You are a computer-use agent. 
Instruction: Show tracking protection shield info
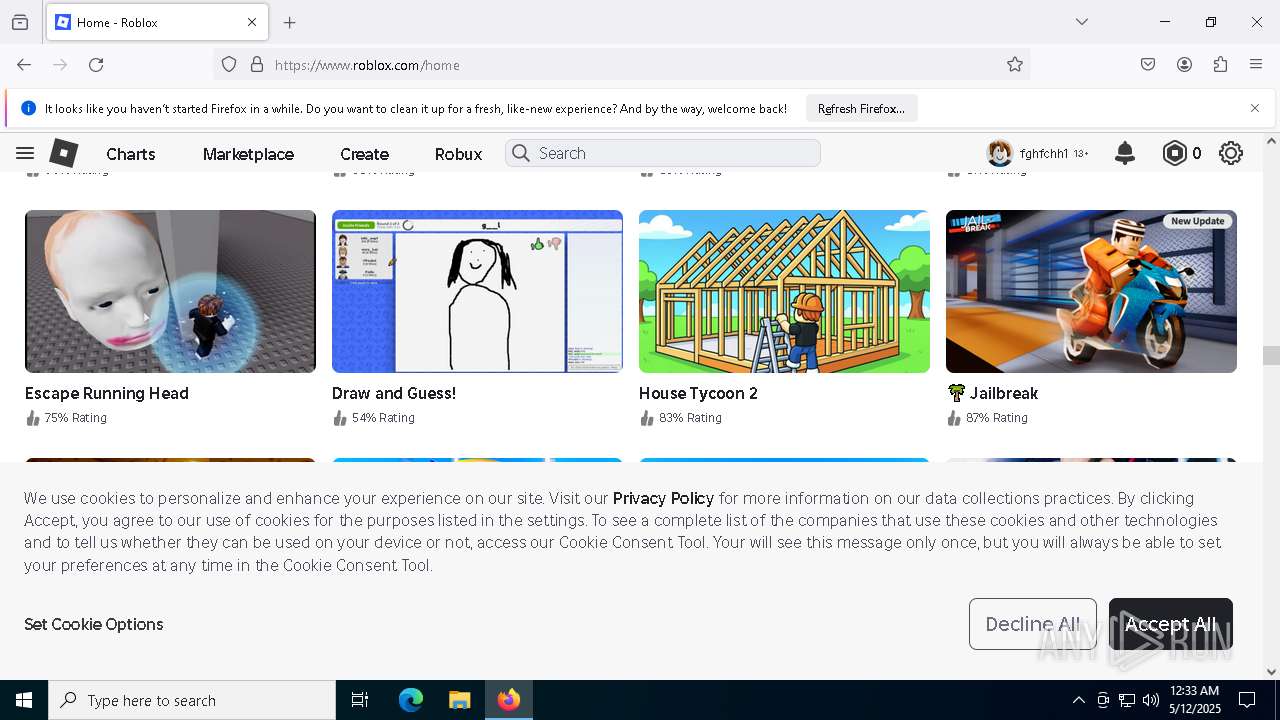tap(229, 64)
